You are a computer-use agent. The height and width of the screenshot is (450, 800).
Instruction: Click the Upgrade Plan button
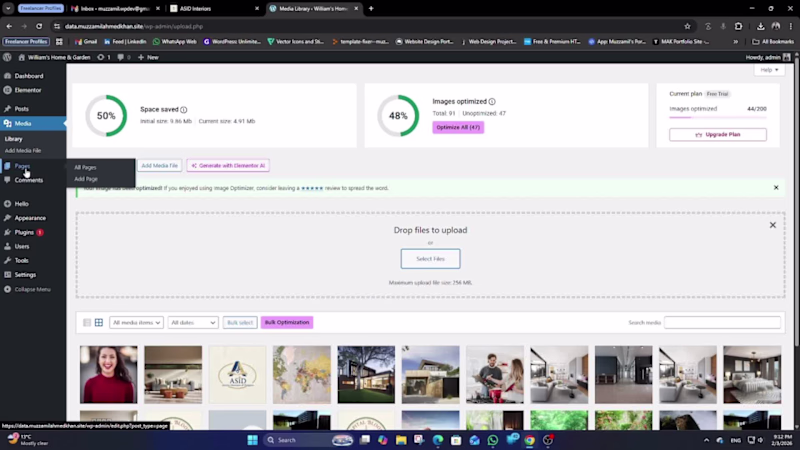click(717, 135)
